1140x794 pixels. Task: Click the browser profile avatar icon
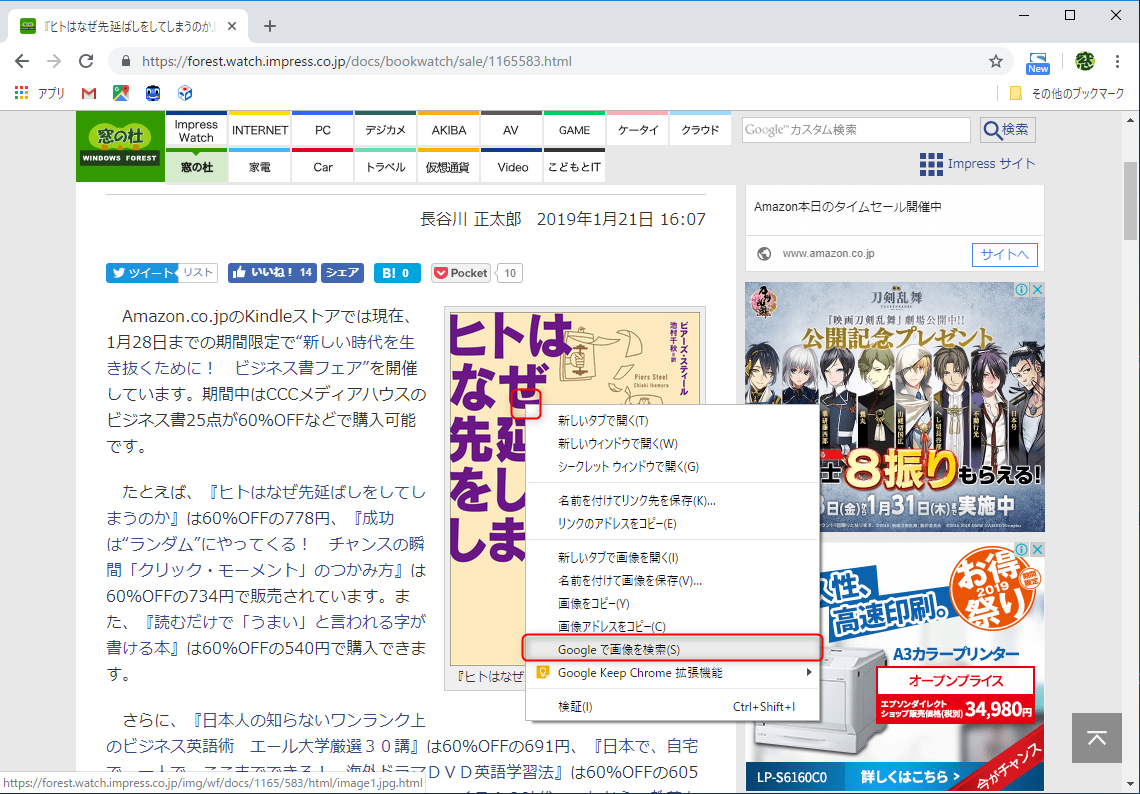tap(1083, 61)
